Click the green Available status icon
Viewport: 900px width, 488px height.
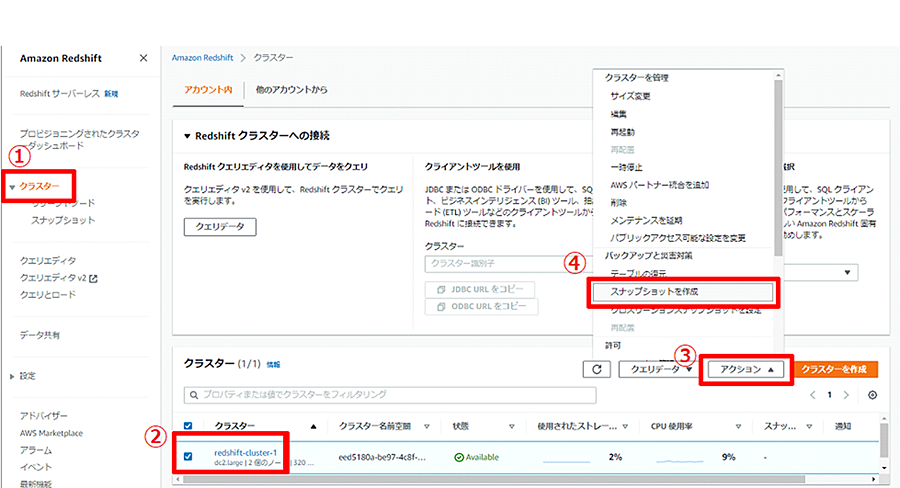point(459,458)
